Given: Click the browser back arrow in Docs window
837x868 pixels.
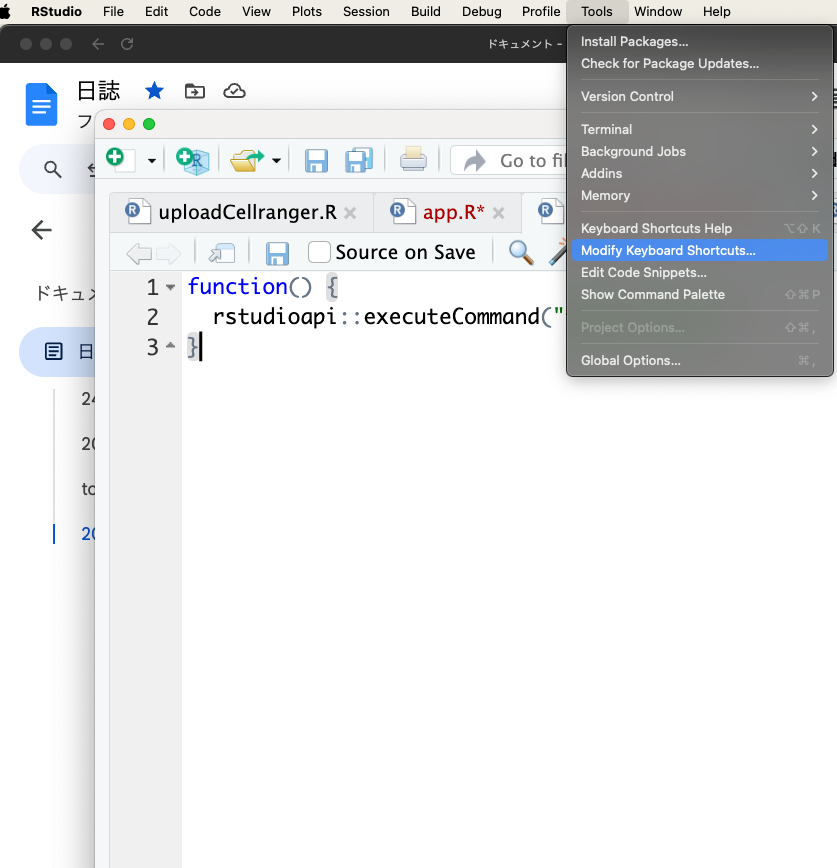Looking at the screenshot, I should 98,44.
